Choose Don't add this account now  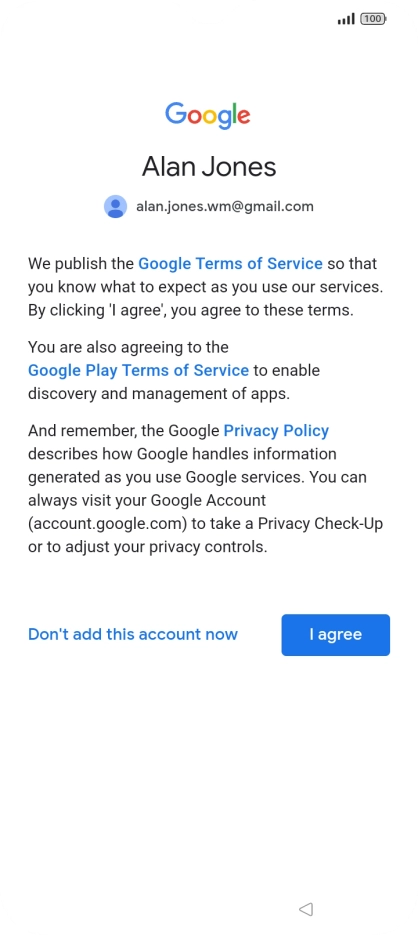pos(133,634)
